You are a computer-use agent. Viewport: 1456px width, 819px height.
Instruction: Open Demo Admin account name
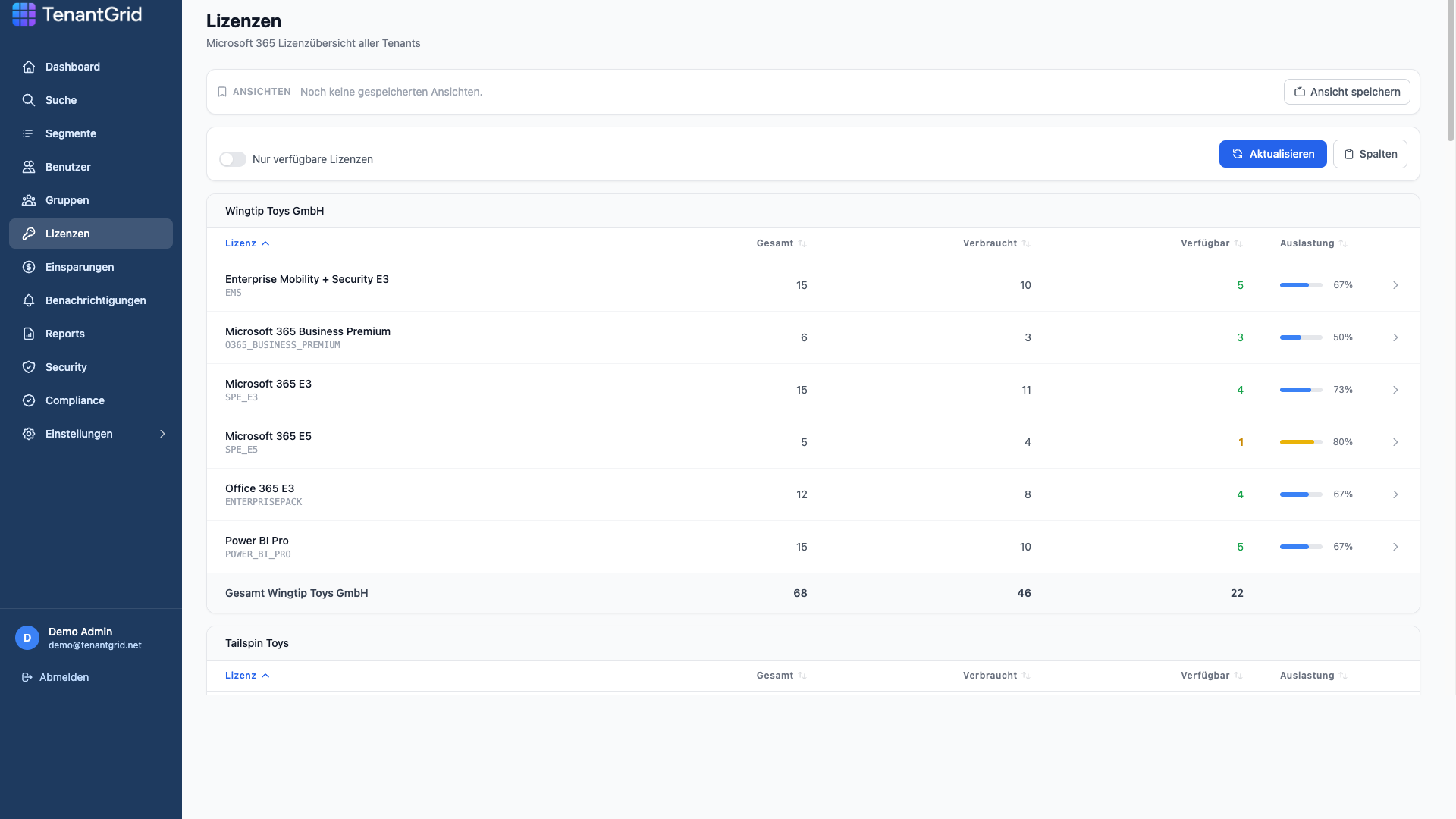point(80,632)
